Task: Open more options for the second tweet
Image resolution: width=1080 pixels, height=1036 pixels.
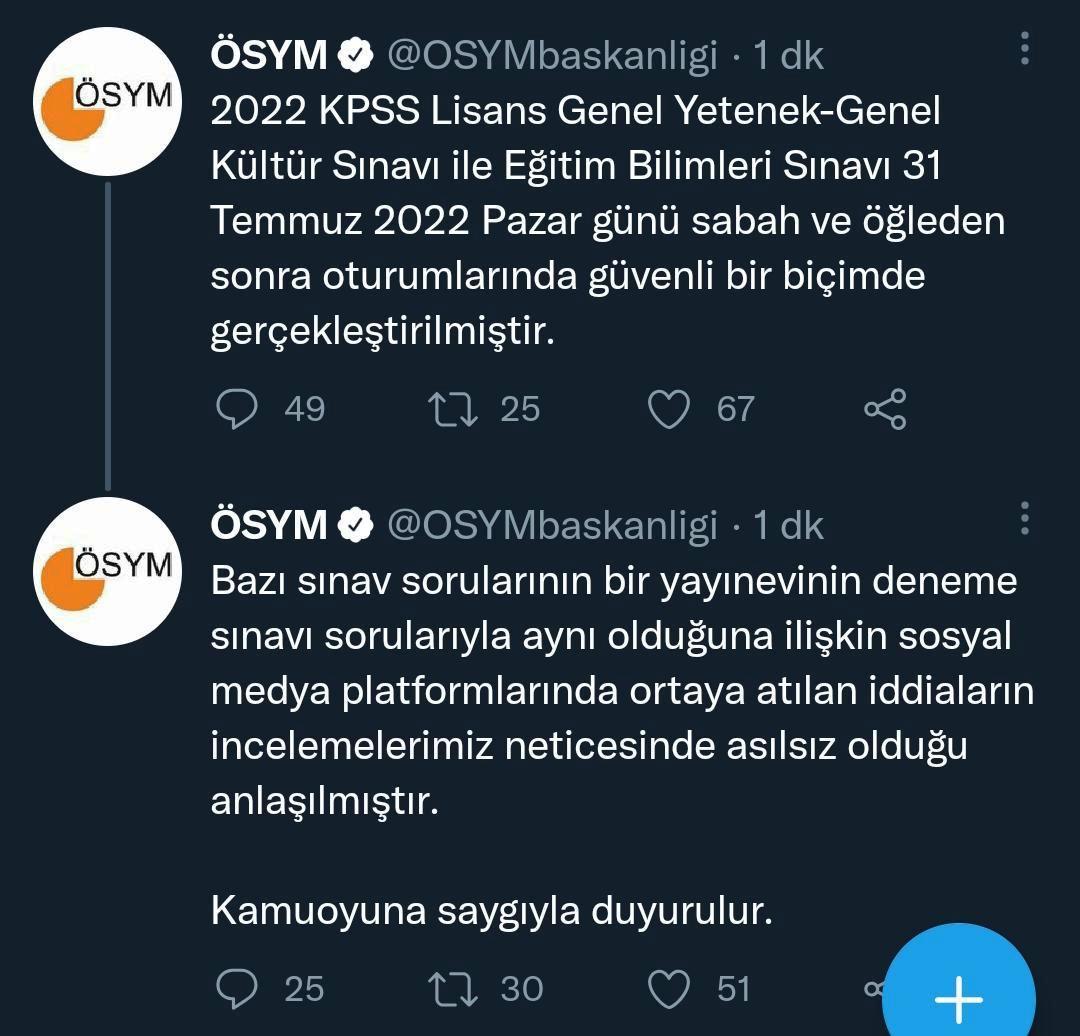Action: pyautogui.click(x=1025, y=518)
